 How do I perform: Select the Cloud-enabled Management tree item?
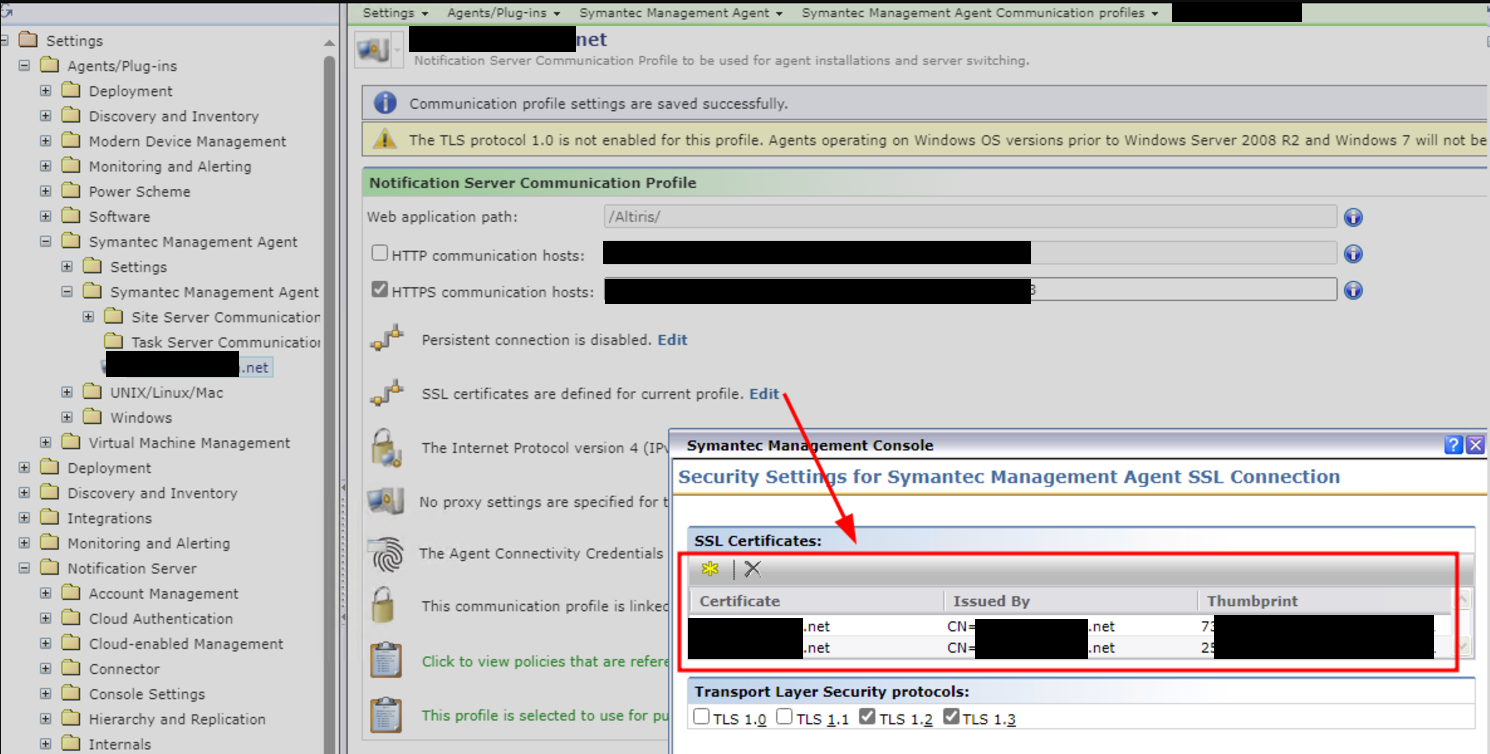(x=186, y=644)
